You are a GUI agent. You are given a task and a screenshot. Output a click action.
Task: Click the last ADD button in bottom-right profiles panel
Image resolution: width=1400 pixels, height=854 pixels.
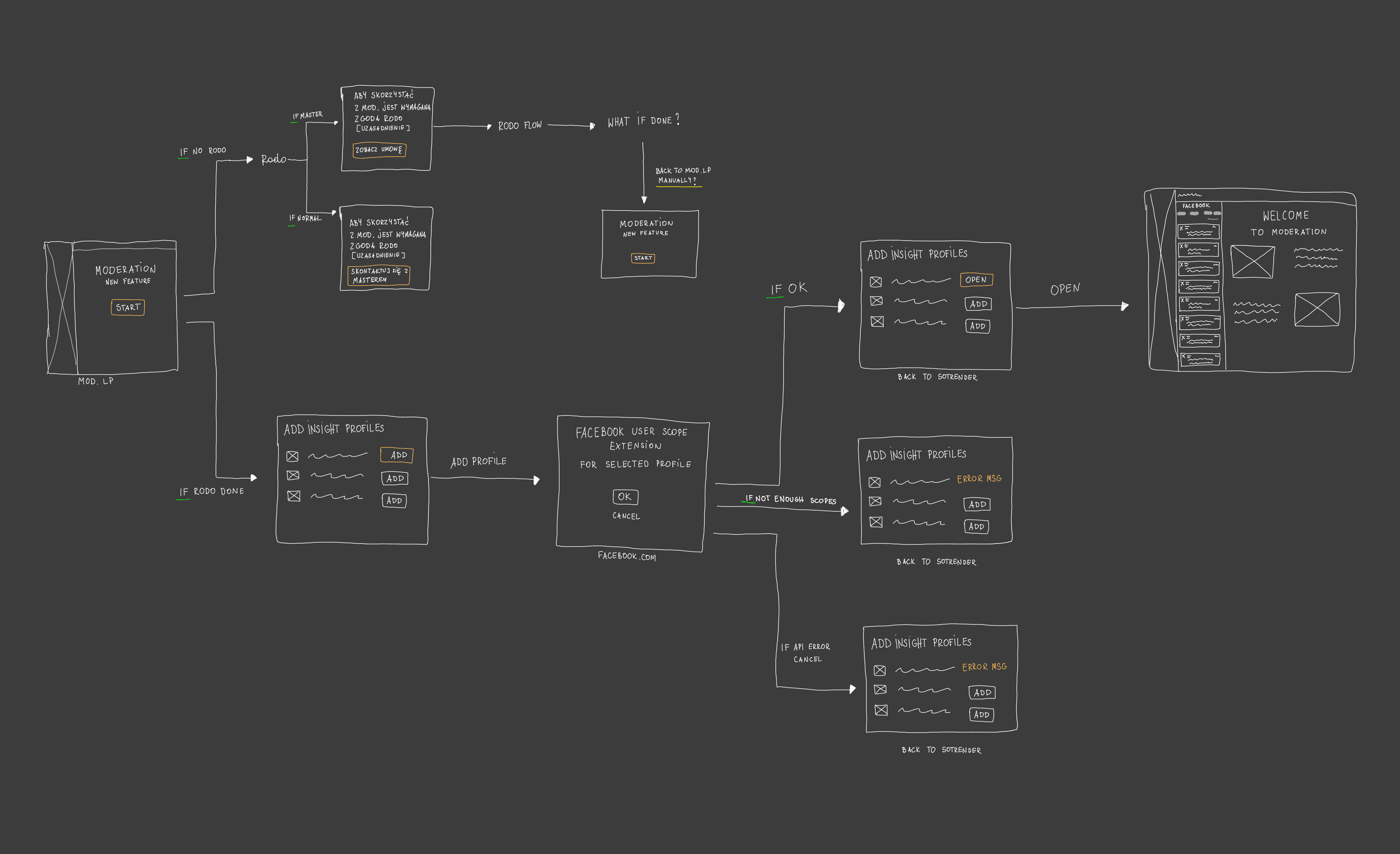click(x=981, y=715)
